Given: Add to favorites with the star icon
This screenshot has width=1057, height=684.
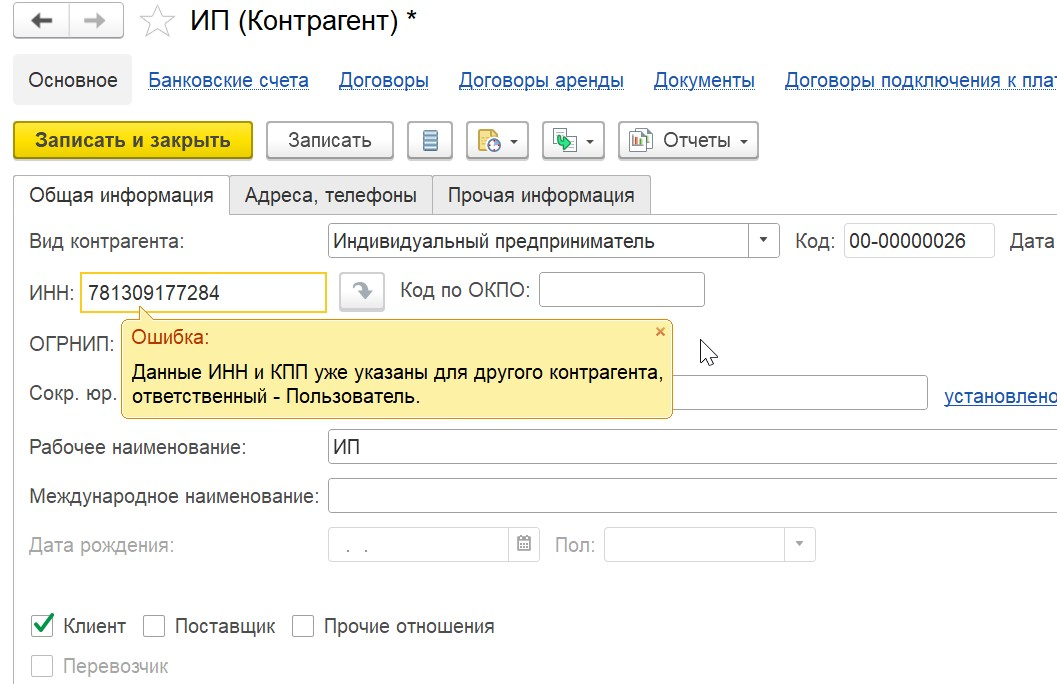Looking at the screenshot, I should click(x=156, y=21).
